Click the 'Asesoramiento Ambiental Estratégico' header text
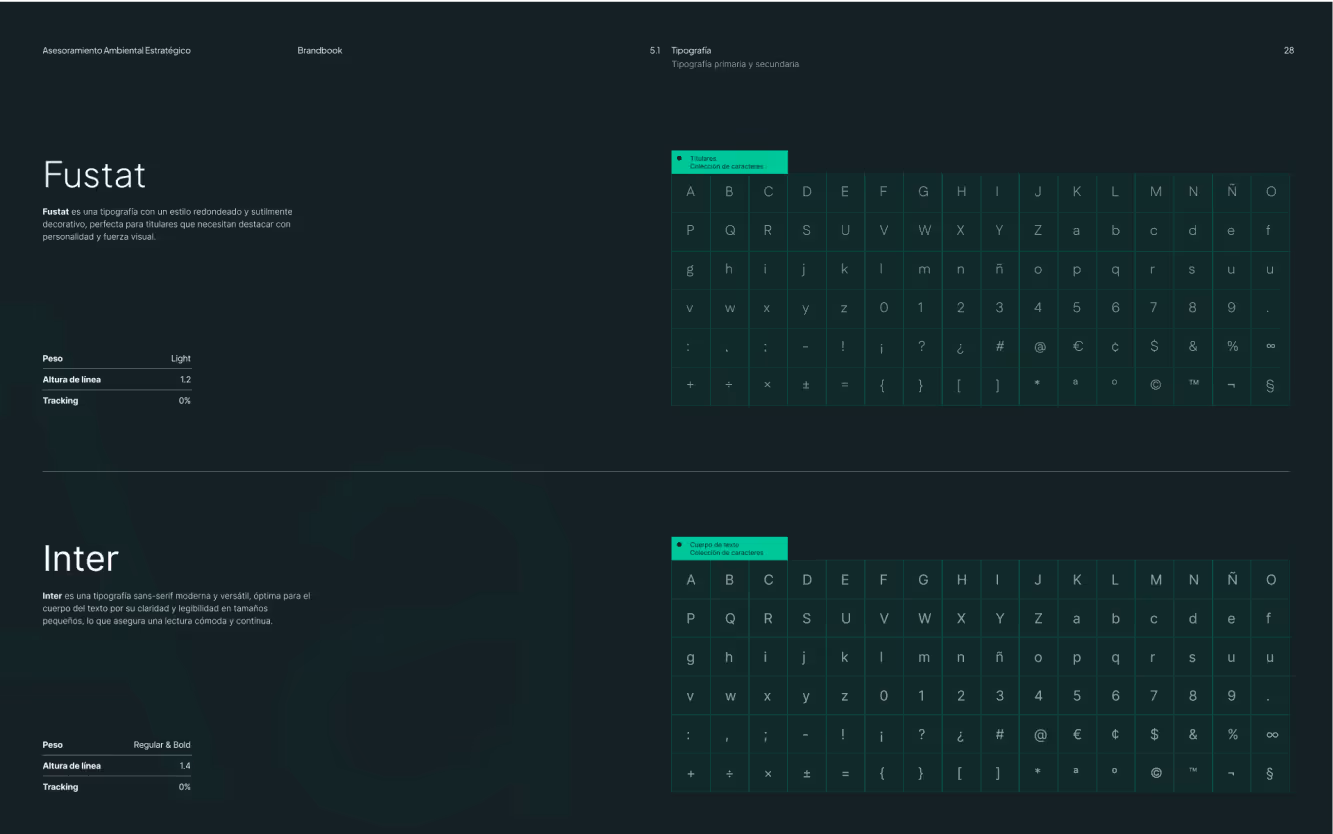 point(116,51)
